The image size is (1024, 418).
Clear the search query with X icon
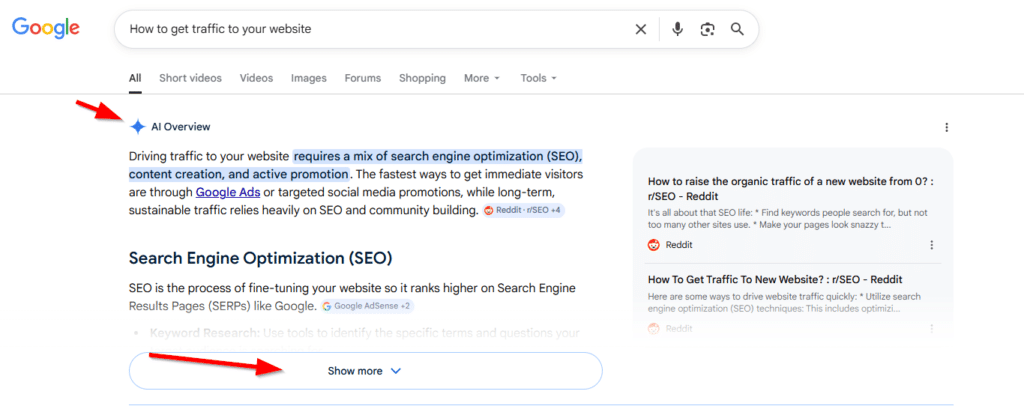[x=641, y=29]
